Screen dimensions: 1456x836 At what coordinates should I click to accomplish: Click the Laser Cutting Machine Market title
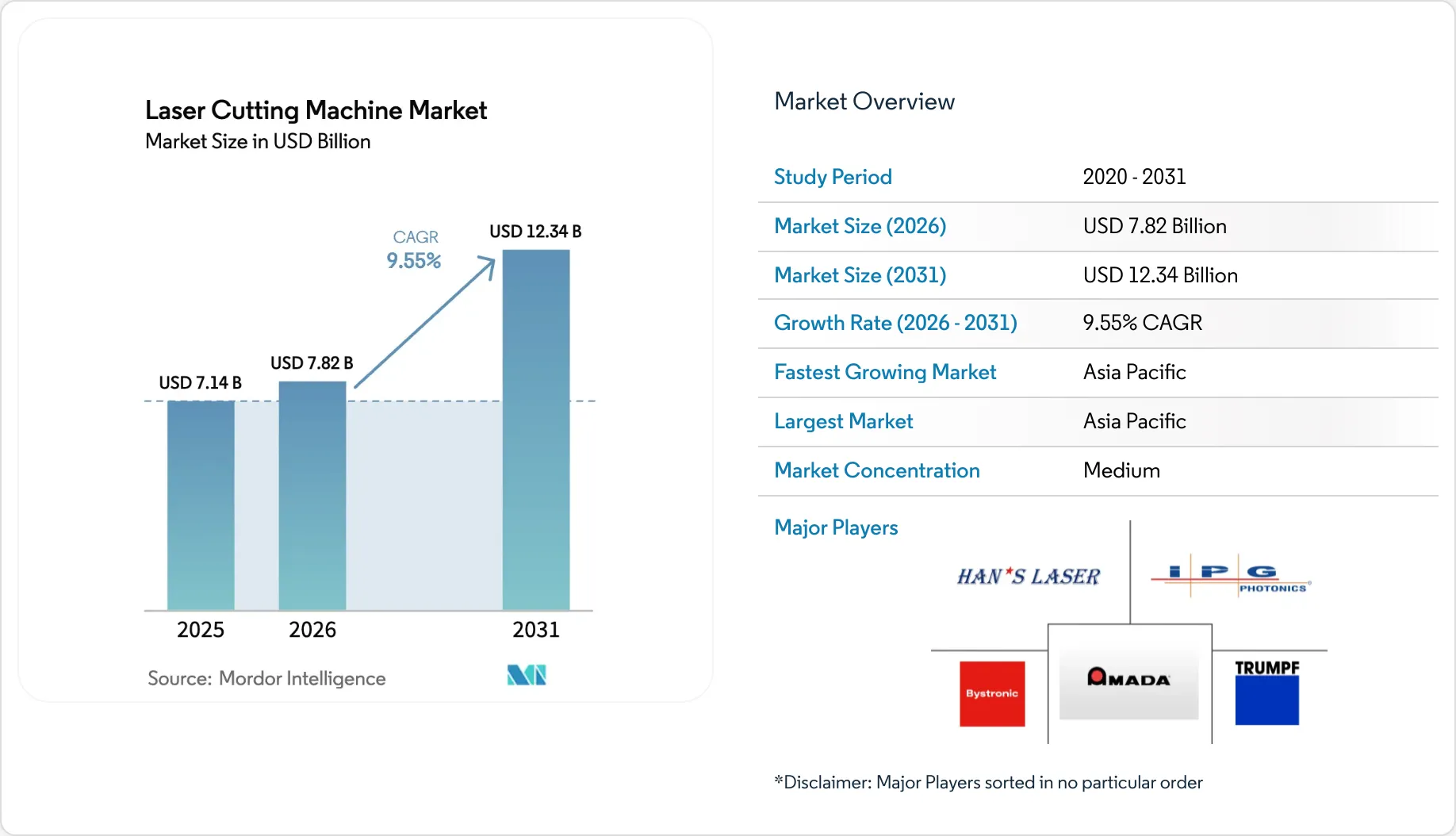pyautogui.click(x=316, y=110)
